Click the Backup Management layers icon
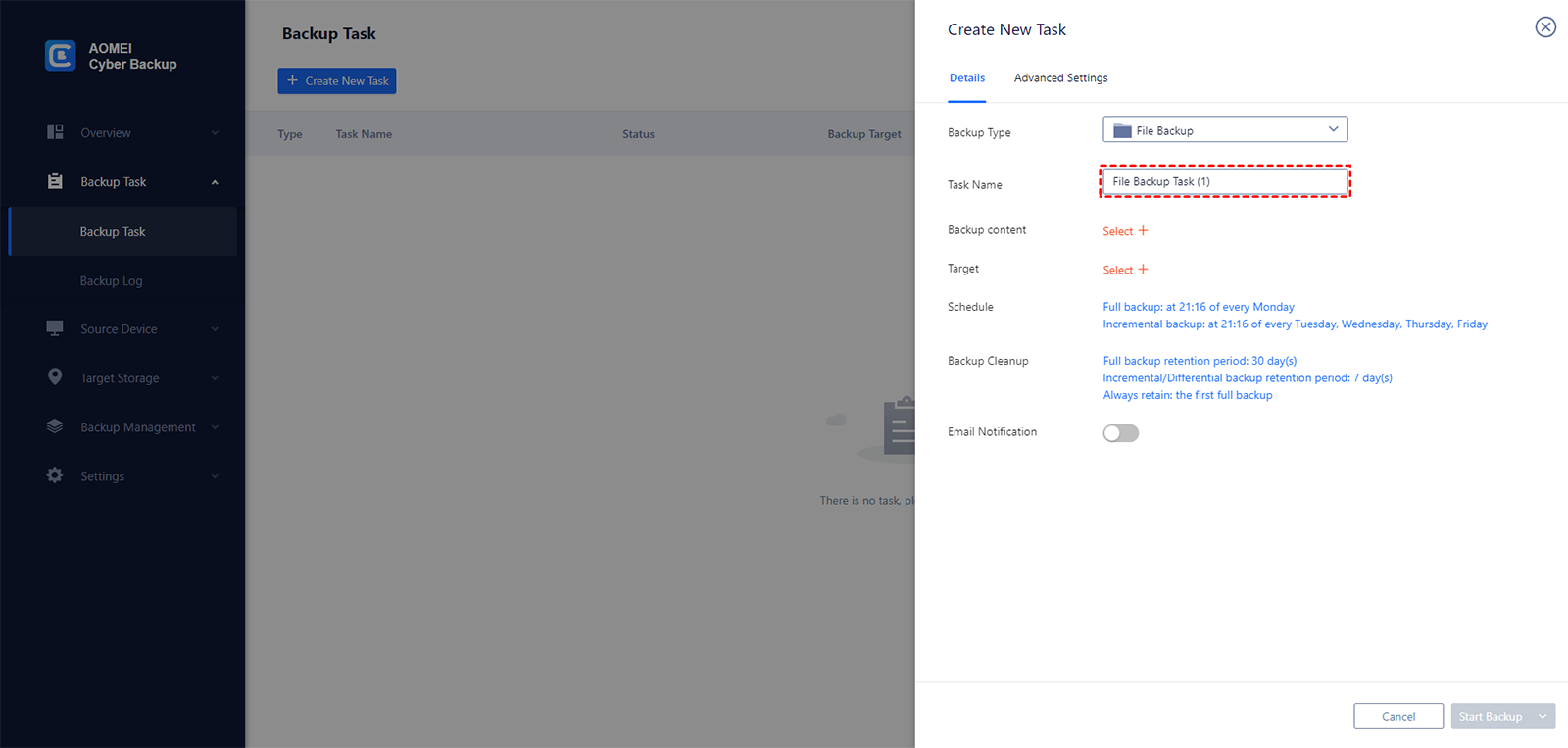Viewport: 1568px width, 748px height. pyautogui.click(x=55, y=426)
